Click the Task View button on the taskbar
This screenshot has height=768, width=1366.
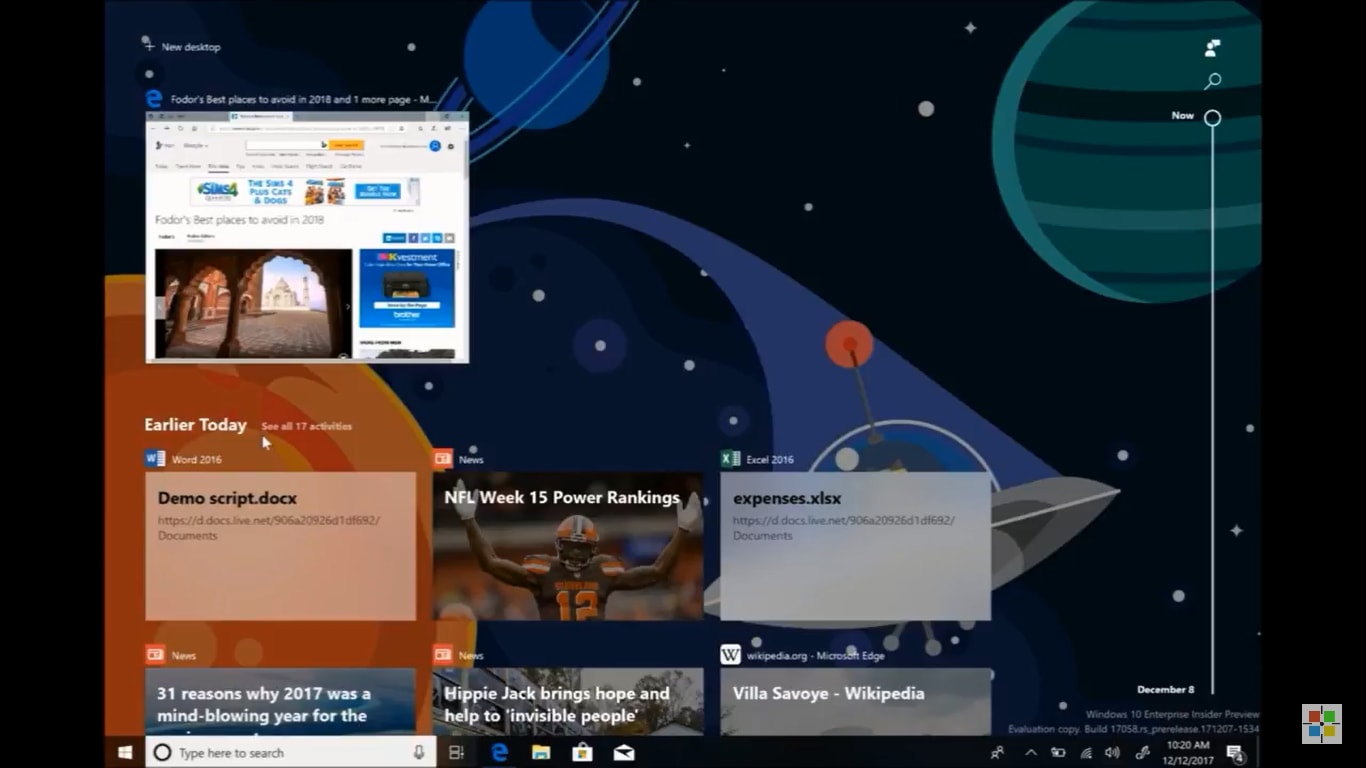point(456,753)
